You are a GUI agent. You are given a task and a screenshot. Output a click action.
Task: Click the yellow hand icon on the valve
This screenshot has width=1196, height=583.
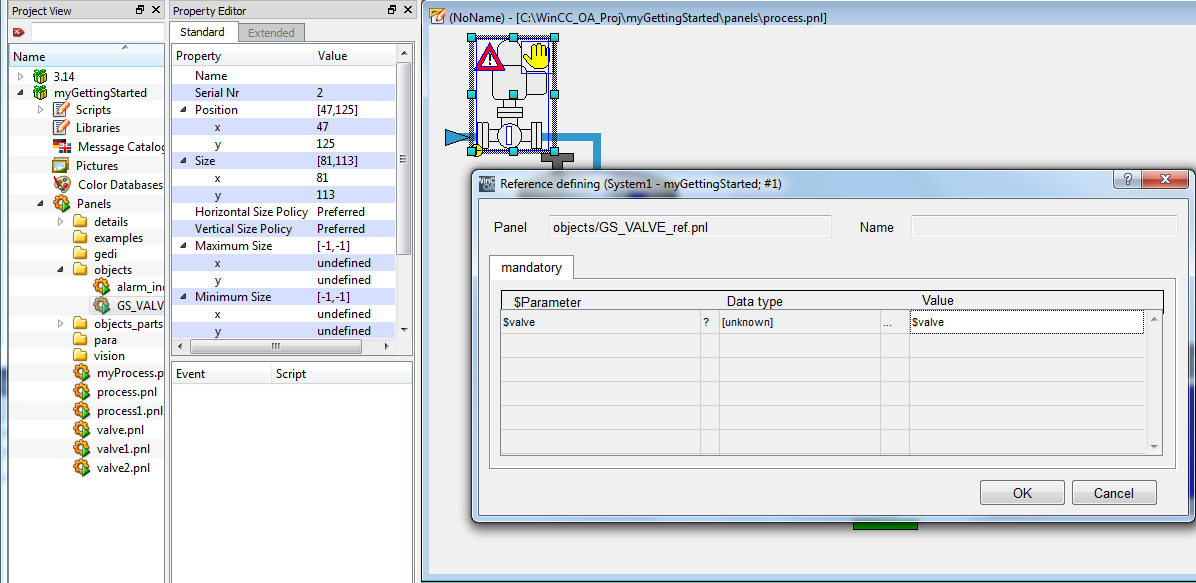click(537, 55)
